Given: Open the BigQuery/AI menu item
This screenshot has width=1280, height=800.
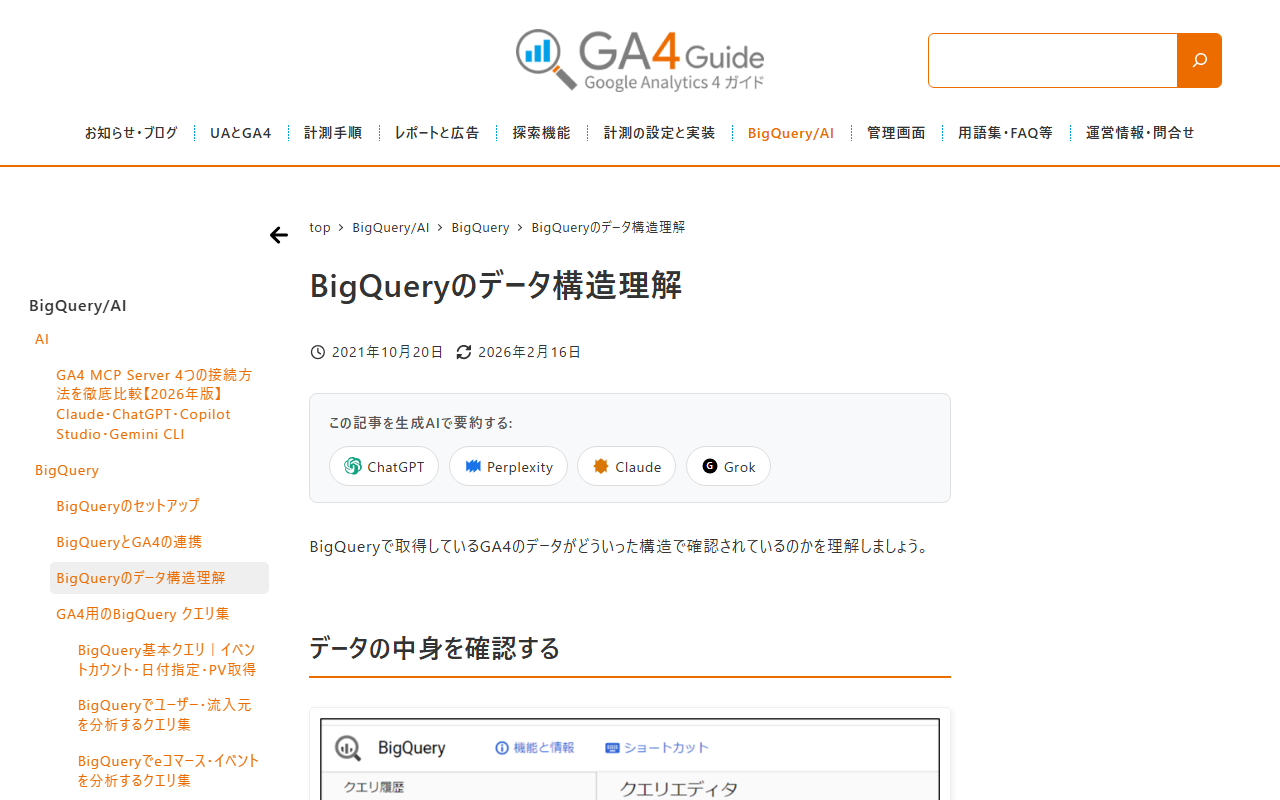Looking at the screenshot, I should 791,133.
